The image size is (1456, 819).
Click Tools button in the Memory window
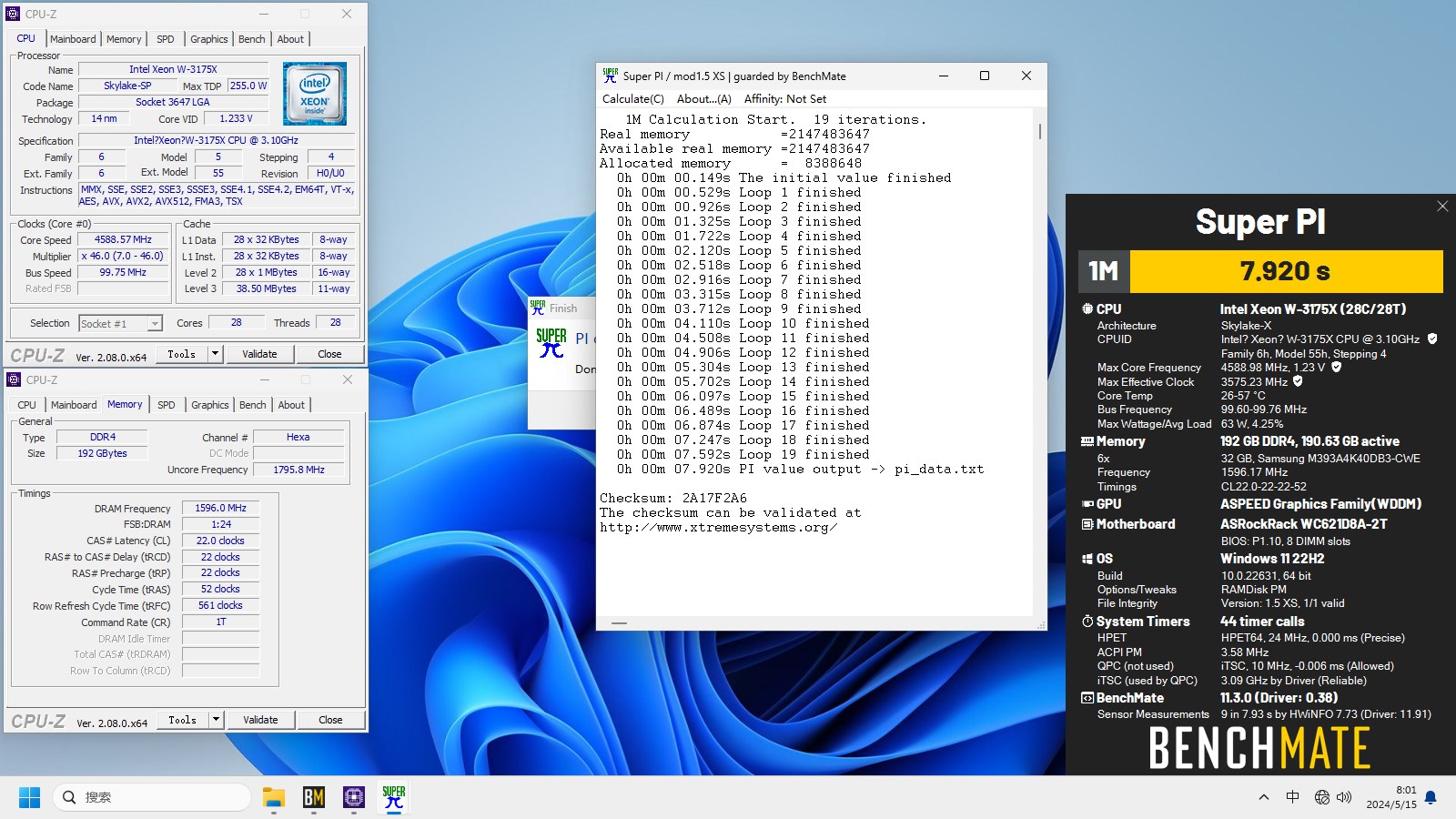click(x=183, y=720)
